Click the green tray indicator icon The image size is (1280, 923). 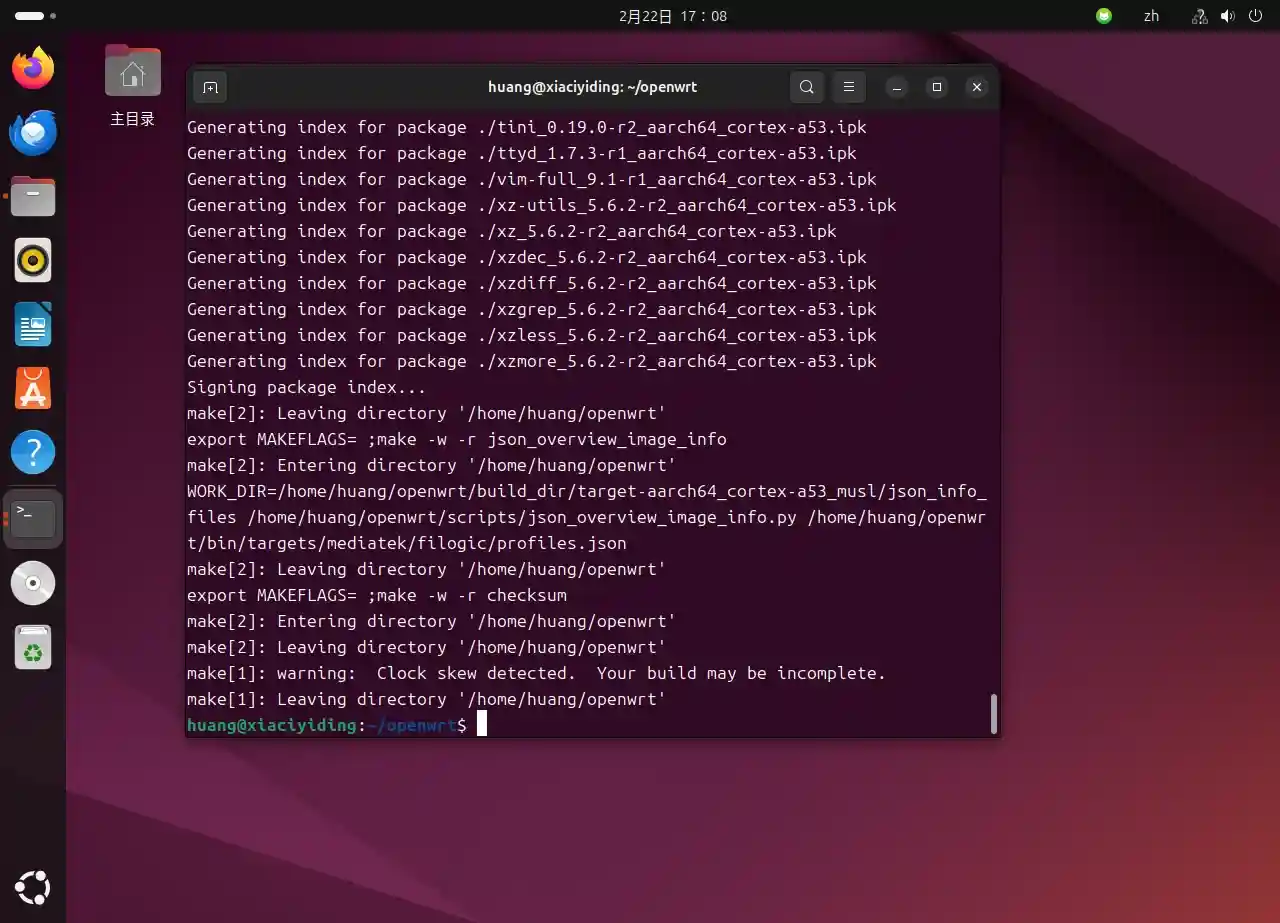1103,16
